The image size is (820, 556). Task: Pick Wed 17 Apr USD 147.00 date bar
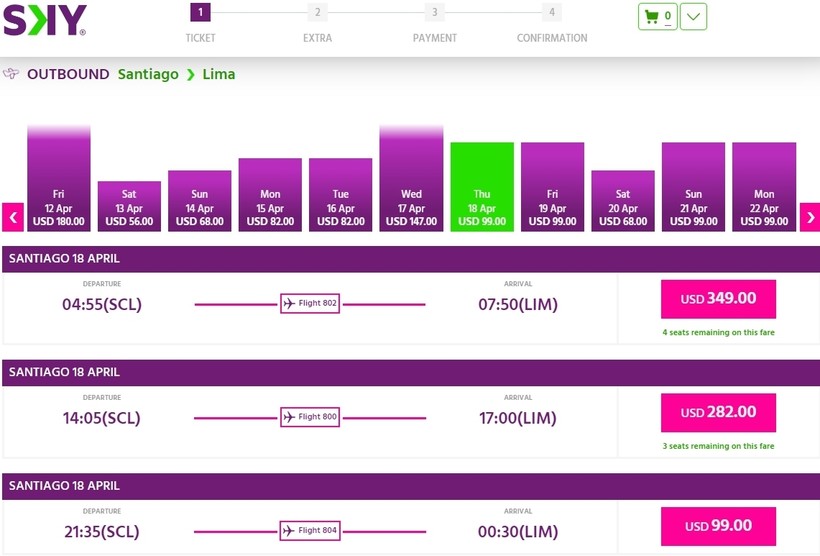pyautogui.click(x=411, y=180)
